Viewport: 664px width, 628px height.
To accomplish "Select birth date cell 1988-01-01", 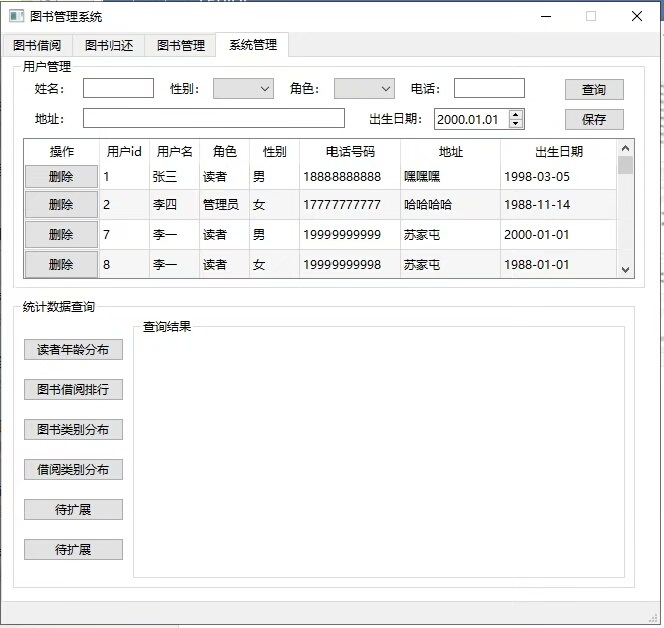I will [559, 265].
